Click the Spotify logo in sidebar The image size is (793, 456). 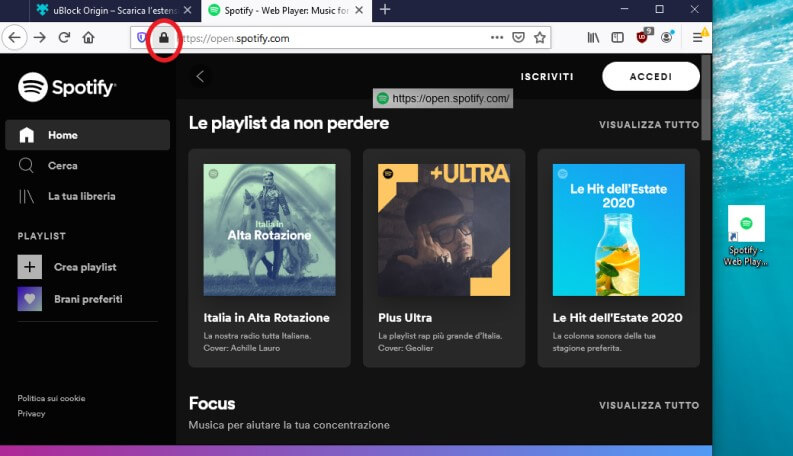pyautogui.click(x=67, y=87)
